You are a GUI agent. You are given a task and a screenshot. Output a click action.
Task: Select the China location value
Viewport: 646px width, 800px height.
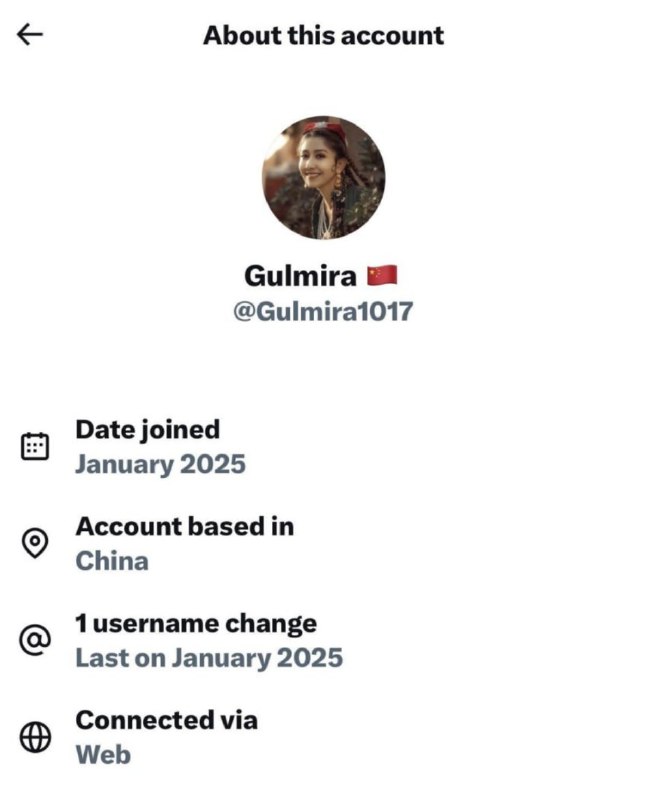click(x=112, y=561)
